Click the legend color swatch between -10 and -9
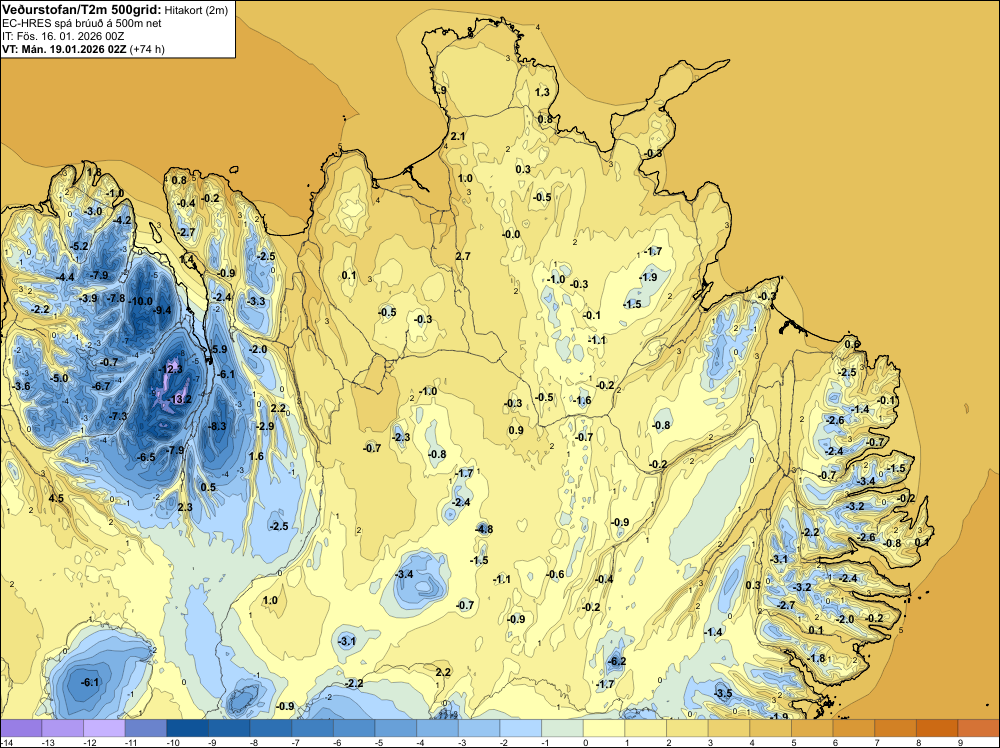The image size is (1000, 748). tap(188, 728)
